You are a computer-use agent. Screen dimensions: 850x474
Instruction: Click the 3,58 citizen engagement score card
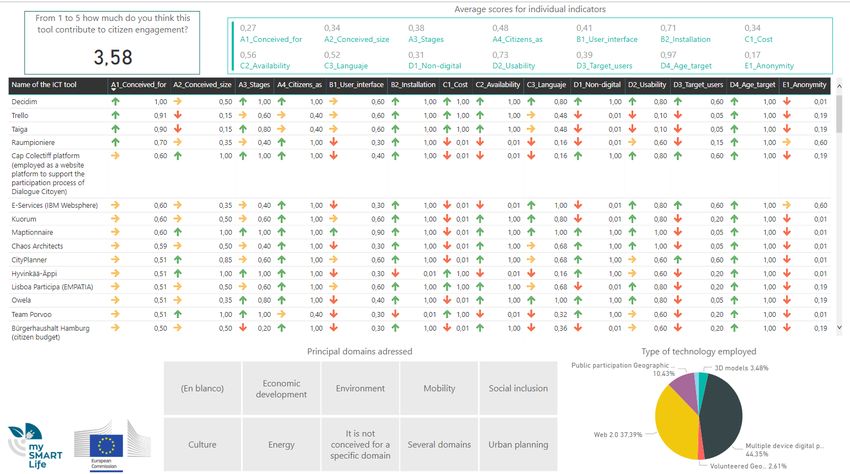[112, 43]
